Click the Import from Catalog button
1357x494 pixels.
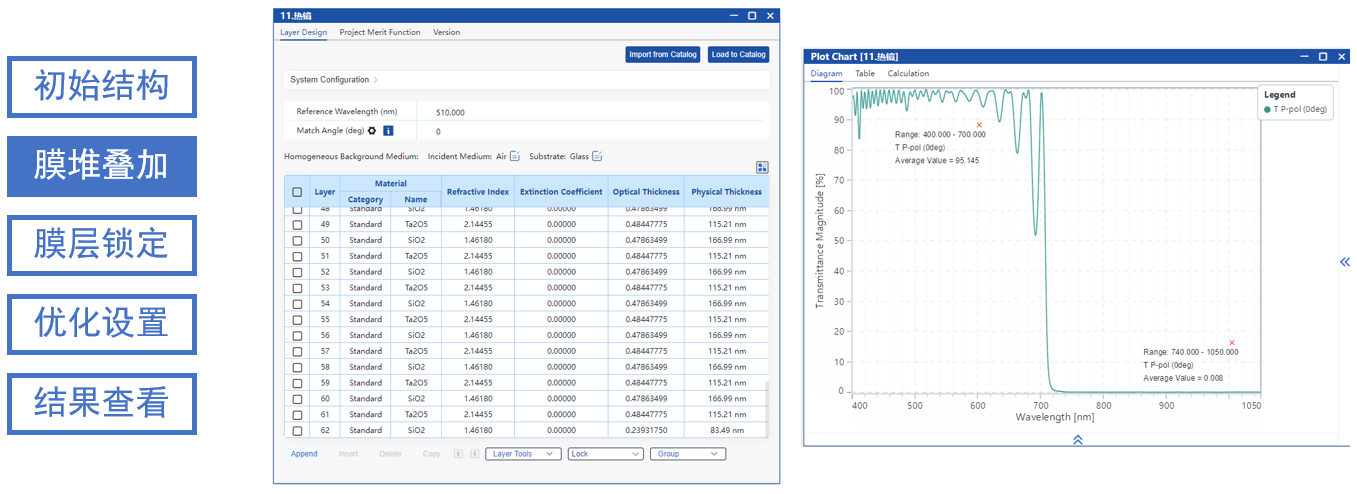662,55
